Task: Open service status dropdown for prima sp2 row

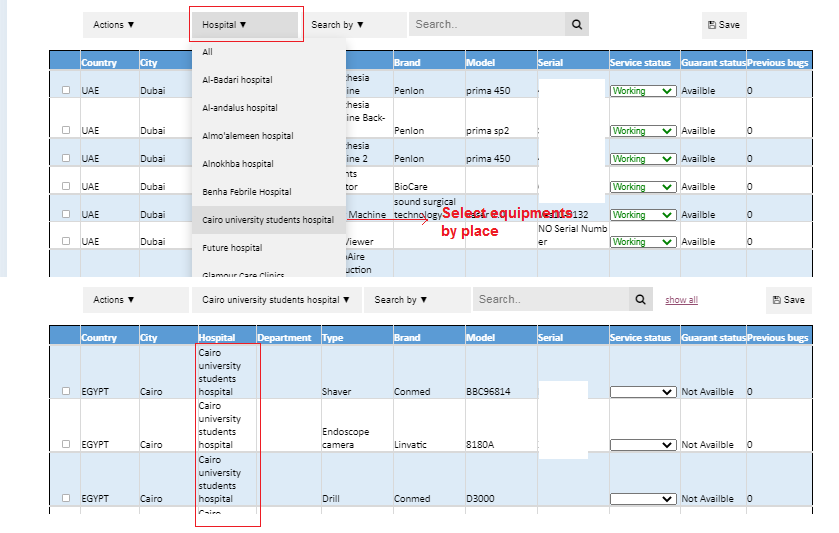Action: pos(643,131)
